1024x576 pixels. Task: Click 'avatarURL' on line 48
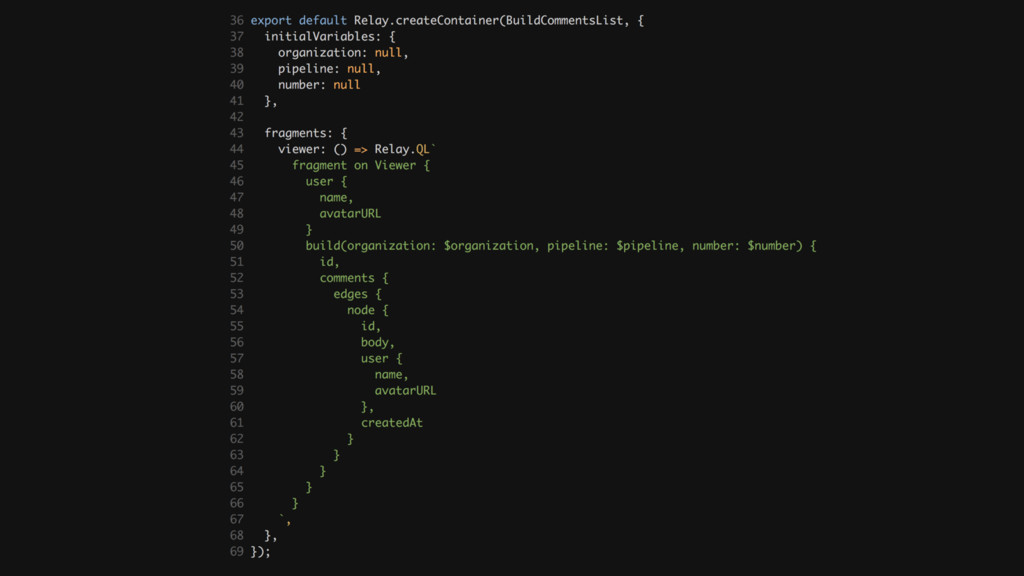click(350, 214)
